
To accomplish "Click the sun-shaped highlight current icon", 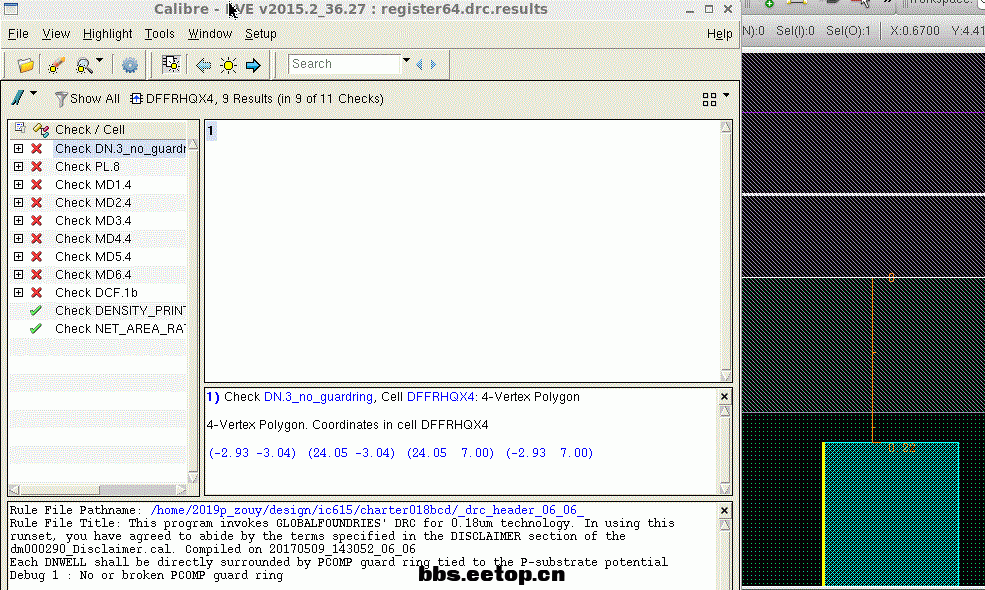I will pos(228,65).
